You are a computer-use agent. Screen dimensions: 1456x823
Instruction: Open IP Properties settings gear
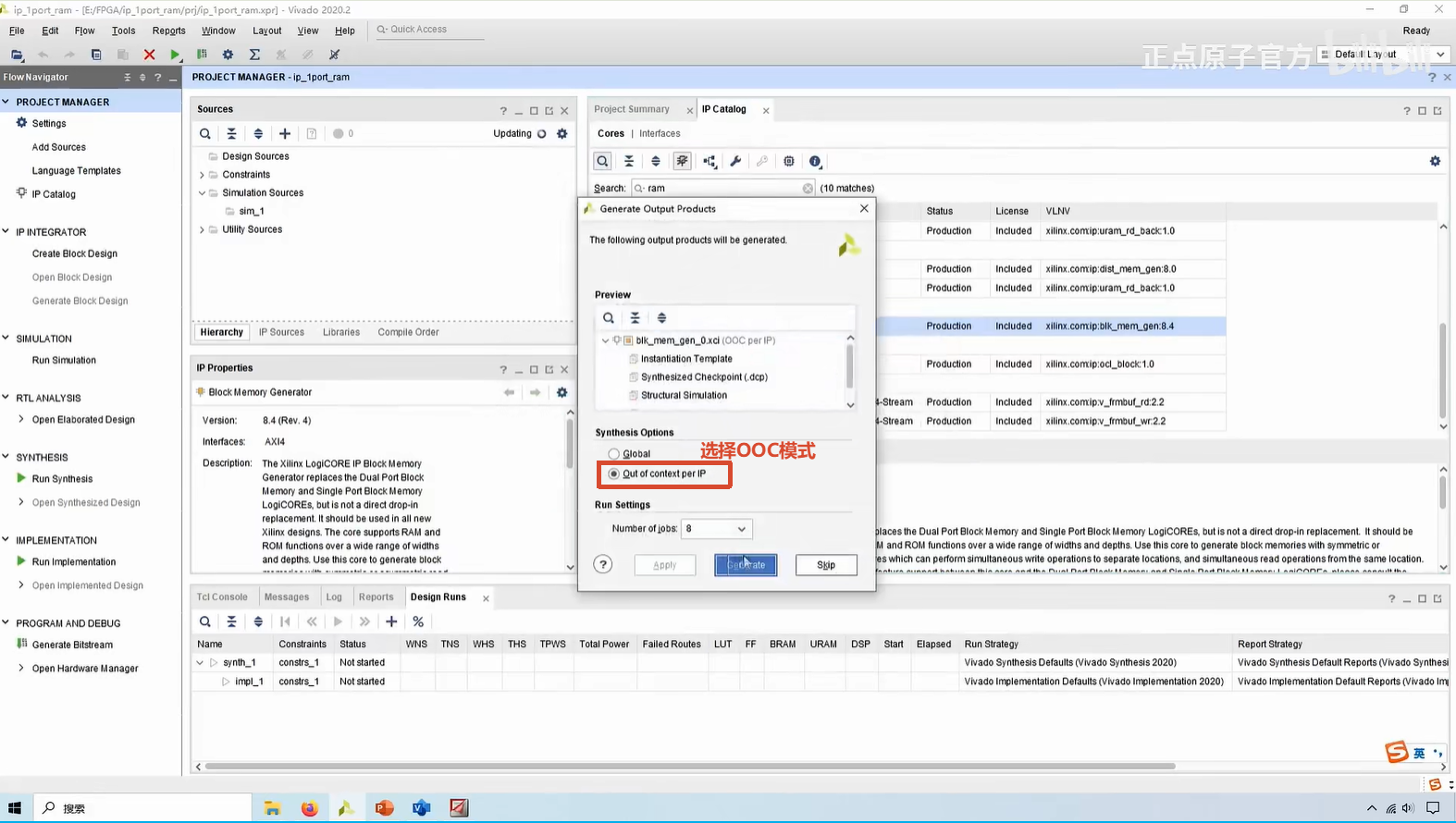point(561,392)
